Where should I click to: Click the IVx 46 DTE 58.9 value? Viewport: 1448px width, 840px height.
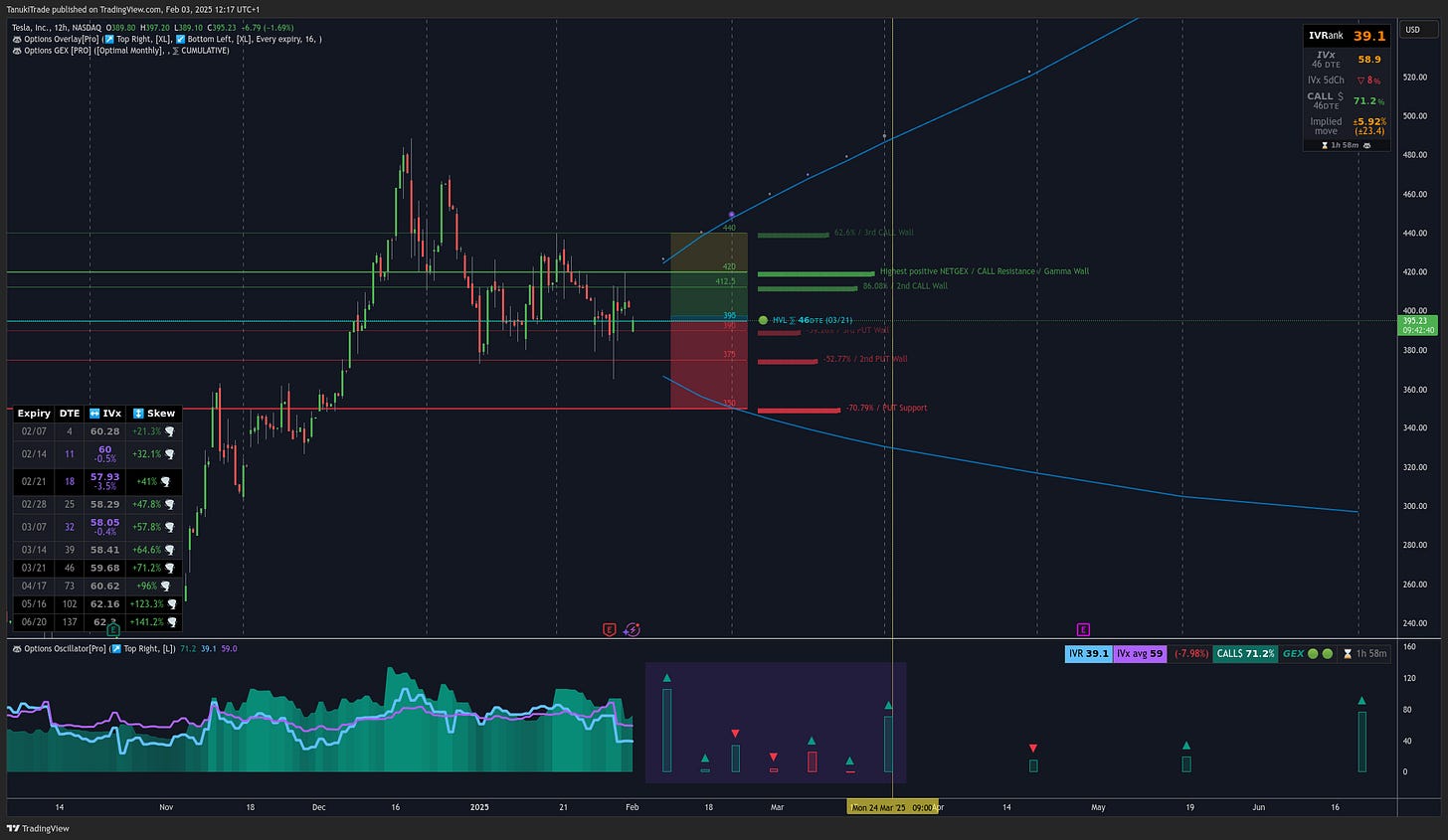(x=1369, y=60)
